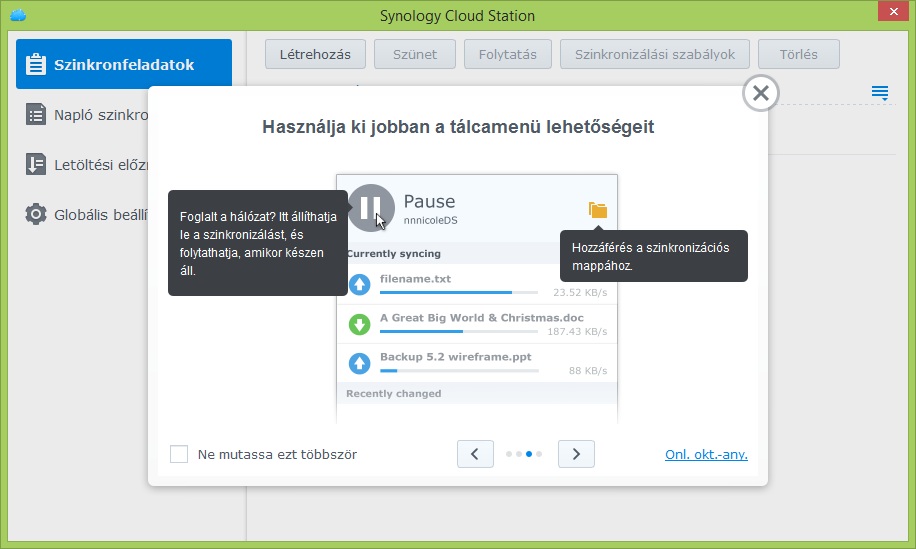Click the 'Currently syncing' heading
This screenshot has height=549, width=916.
(x=394, y=253)
